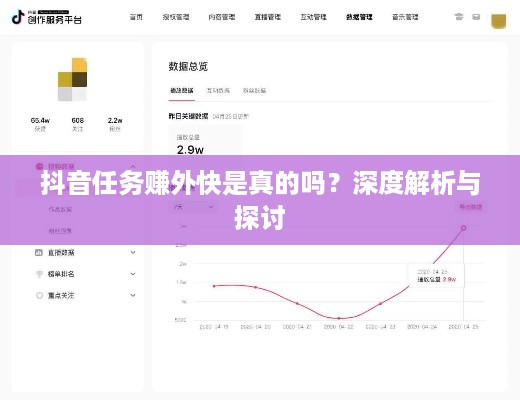Click the 2020-04-21 chart data point
The width and height of the screenshot is (520, 400).
point(297,303)
